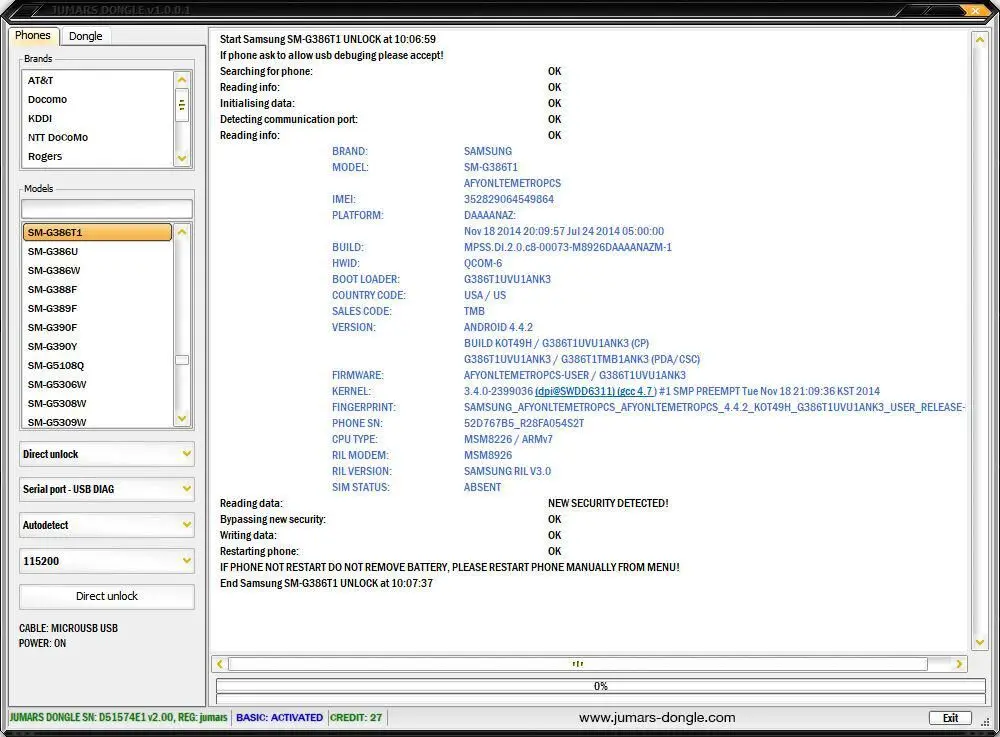This screenshot has width=1000, height=737.
Task: Click log panel scroll down arrow
Action: 980,643
